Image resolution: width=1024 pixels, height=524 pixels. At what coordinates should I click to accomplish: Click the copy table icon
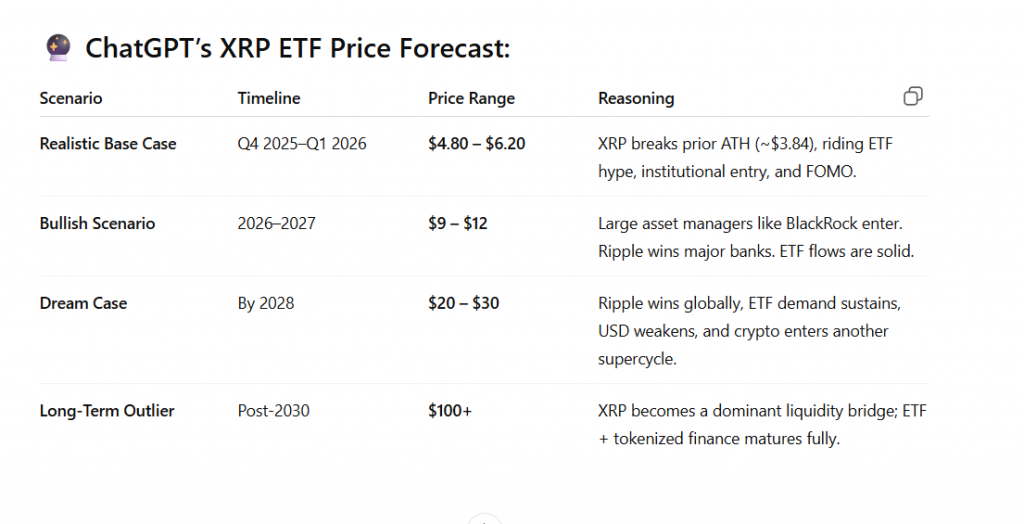(x=912, y=96)
